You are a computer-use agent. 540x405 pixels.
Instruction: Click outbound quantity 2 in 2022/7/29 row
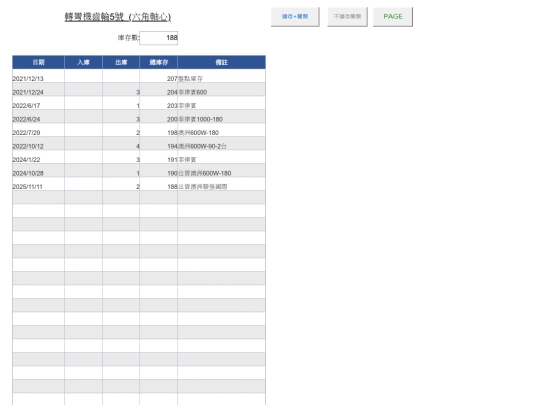(121, 130)
